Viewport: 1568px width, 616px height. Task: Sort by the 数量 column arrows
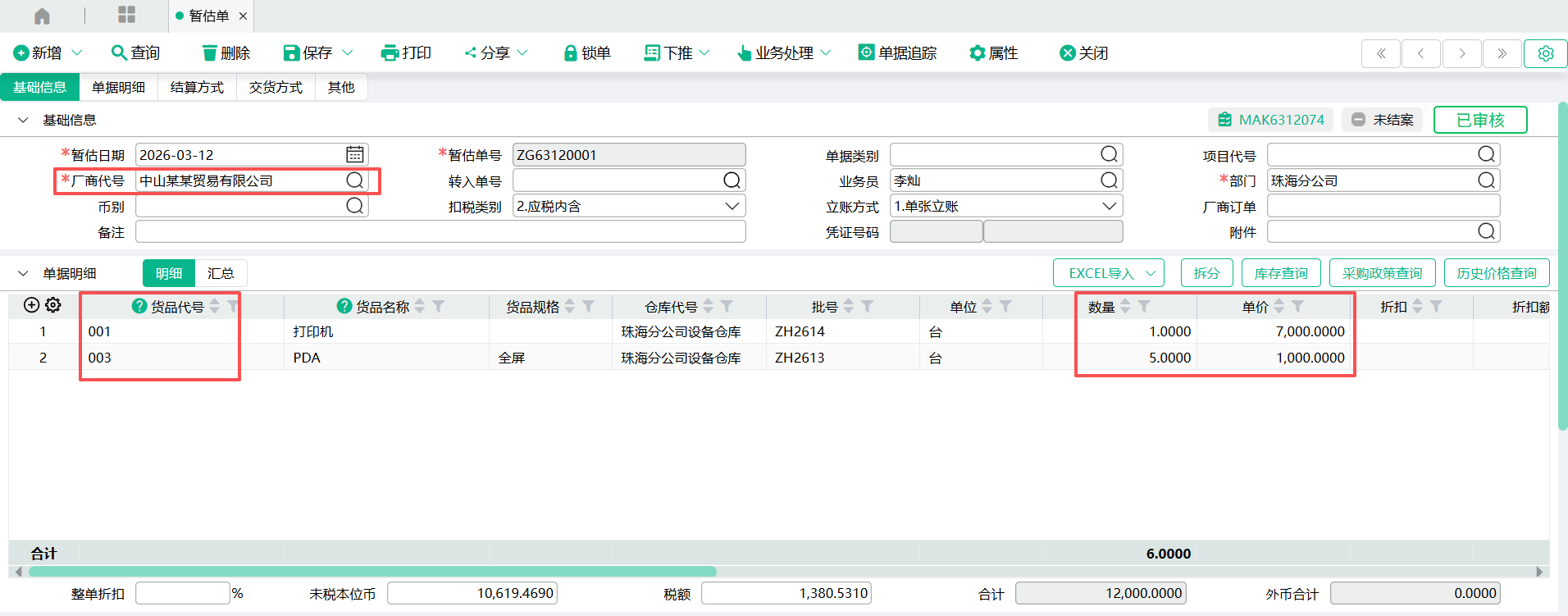pyautogui.click(x=1125, y=306)
